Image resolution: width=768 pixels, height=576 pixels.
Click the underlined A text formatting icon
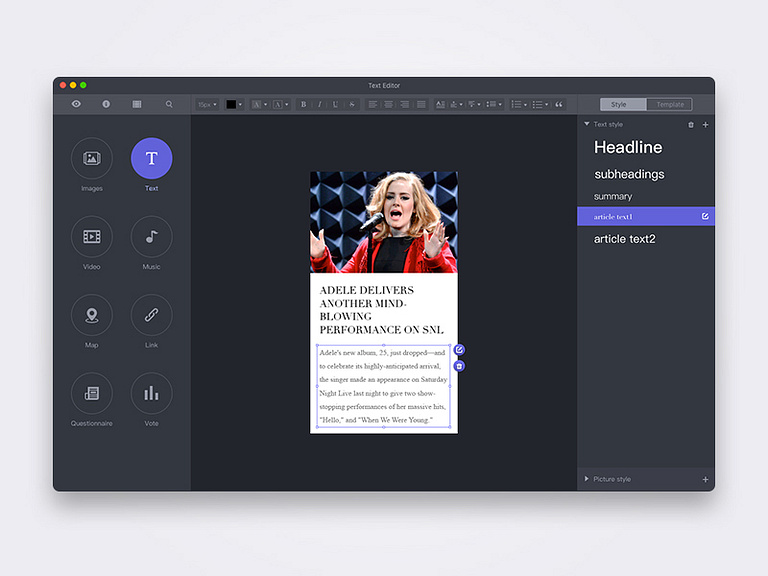(x=440, y=104)
